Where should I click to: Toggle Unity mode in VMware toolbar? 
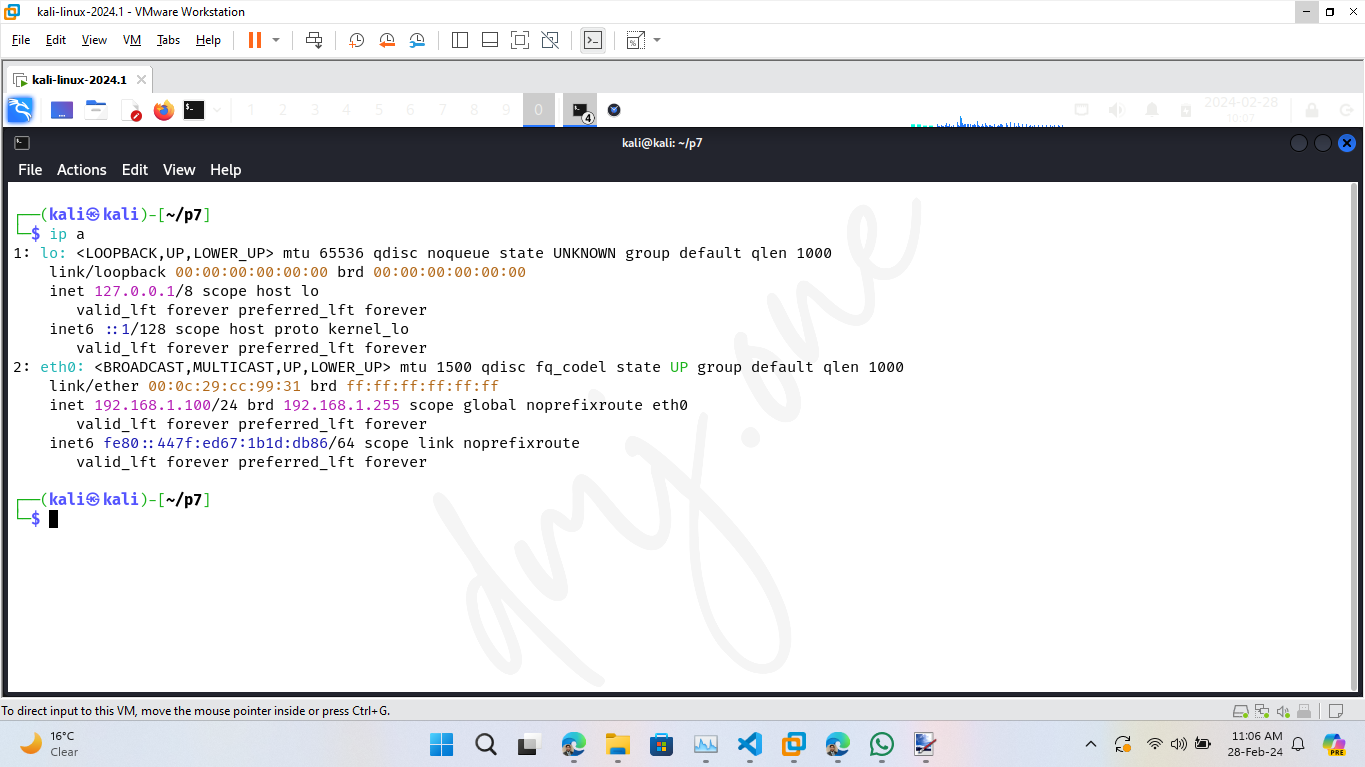(x=550, y=40)
